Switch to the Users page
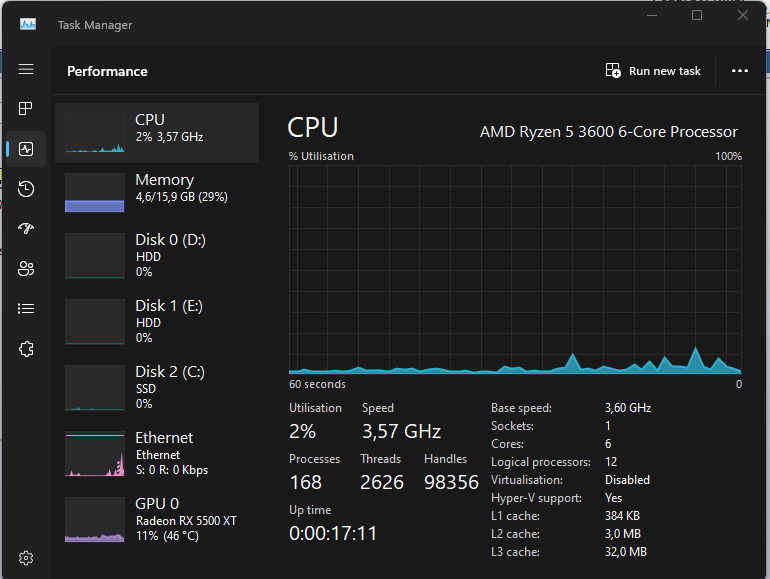This screenshot has height=579, width=770. pos(26,269)
